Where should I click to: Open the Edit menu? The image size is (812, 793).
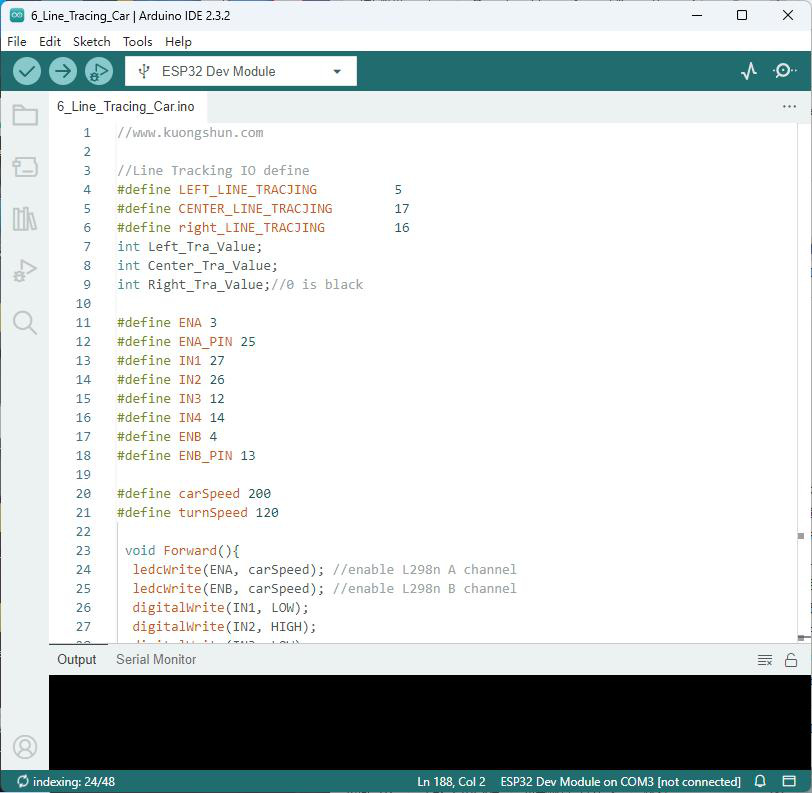pyautogui.click(x=50, y=41)
